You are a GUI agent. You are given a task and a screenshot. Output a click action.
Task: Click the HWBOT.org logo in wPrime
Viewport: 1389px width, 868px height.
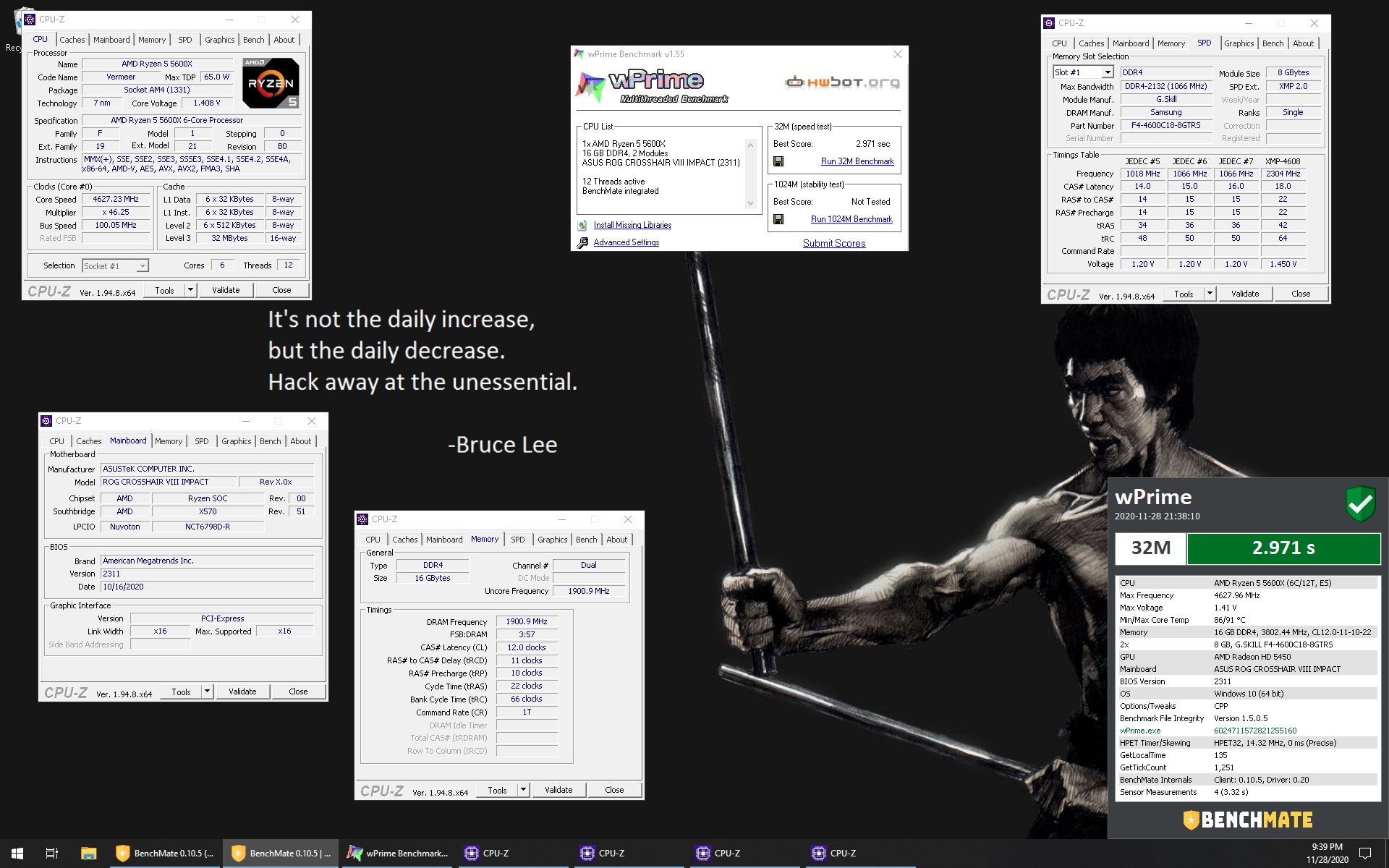point(843,82)
